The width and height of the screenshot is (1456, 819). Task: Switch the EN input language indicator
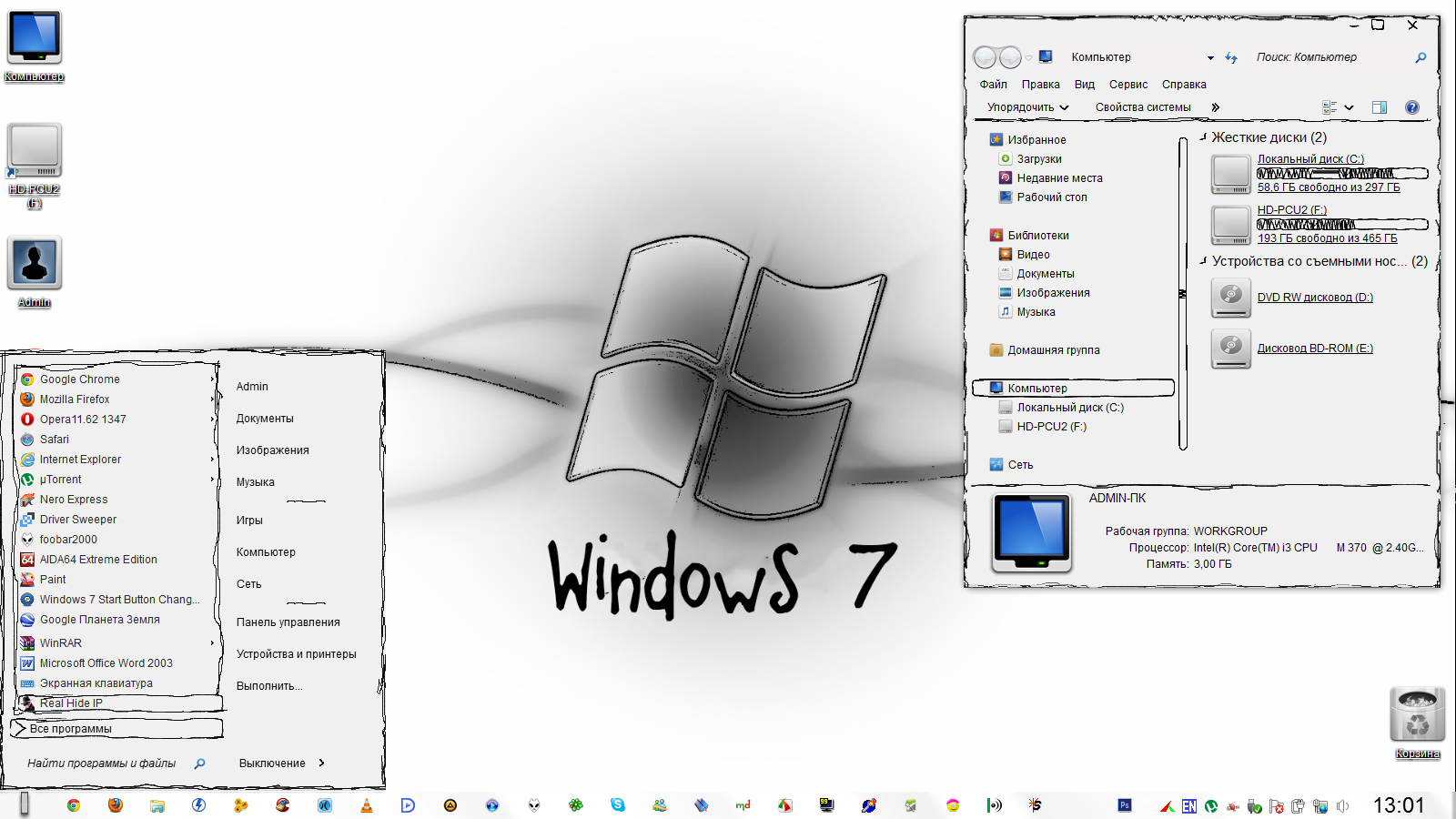1189,806
